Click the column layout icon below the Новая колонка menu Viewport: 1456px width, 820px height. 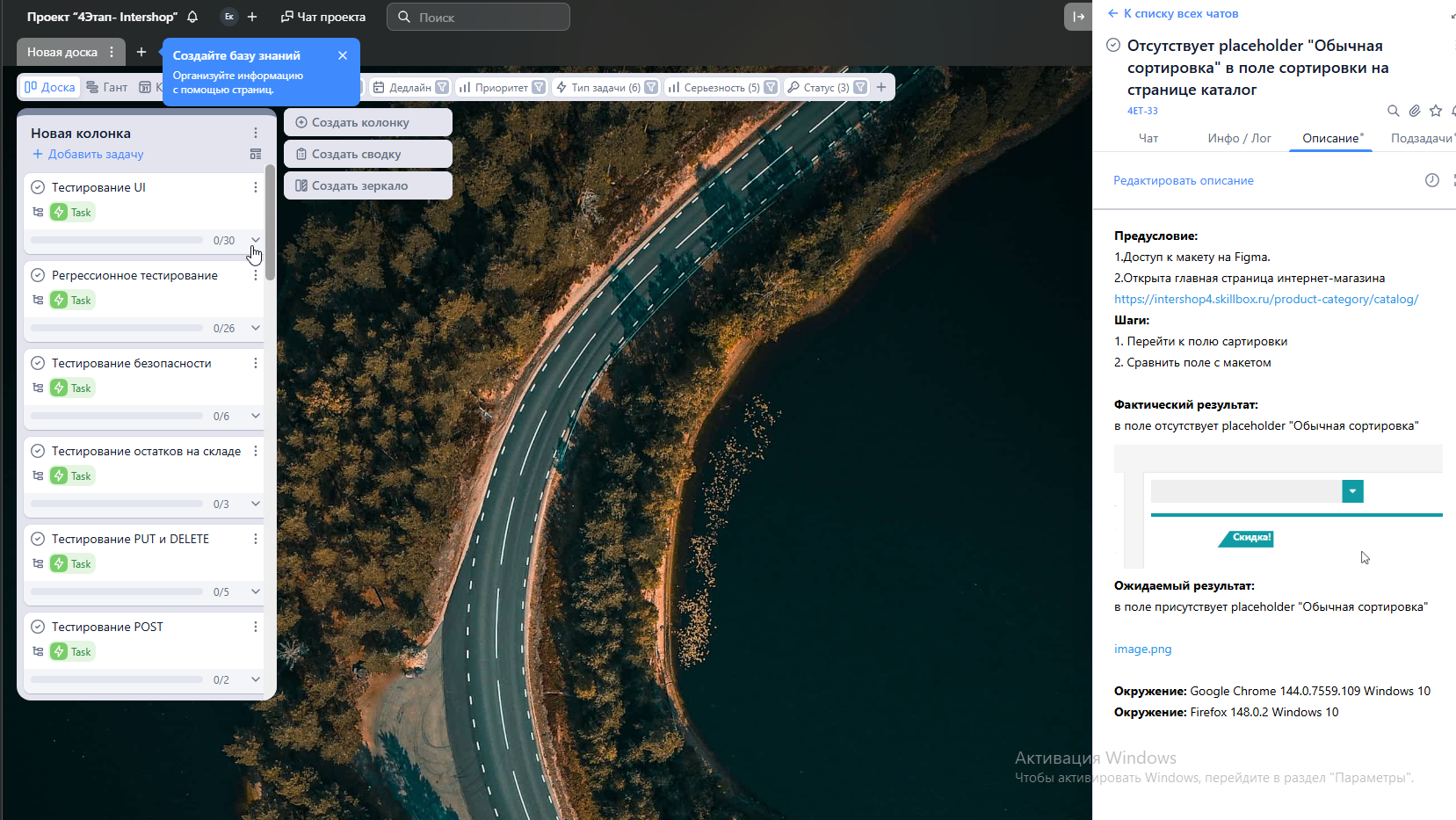coord(256,154)
